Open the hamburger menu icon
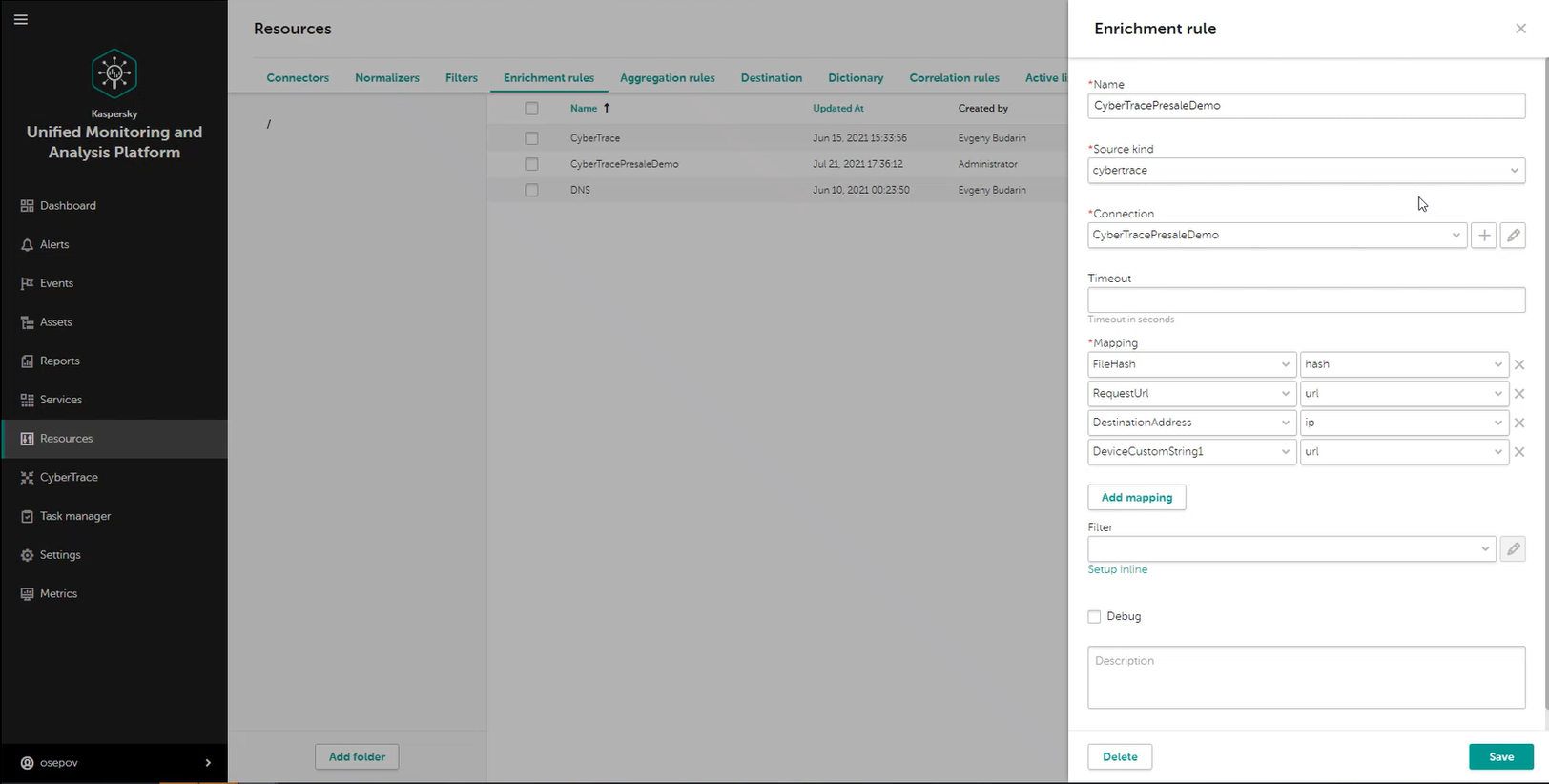Image resolution: width=1549 pixels, height=784 pixels. pos(21,19)
